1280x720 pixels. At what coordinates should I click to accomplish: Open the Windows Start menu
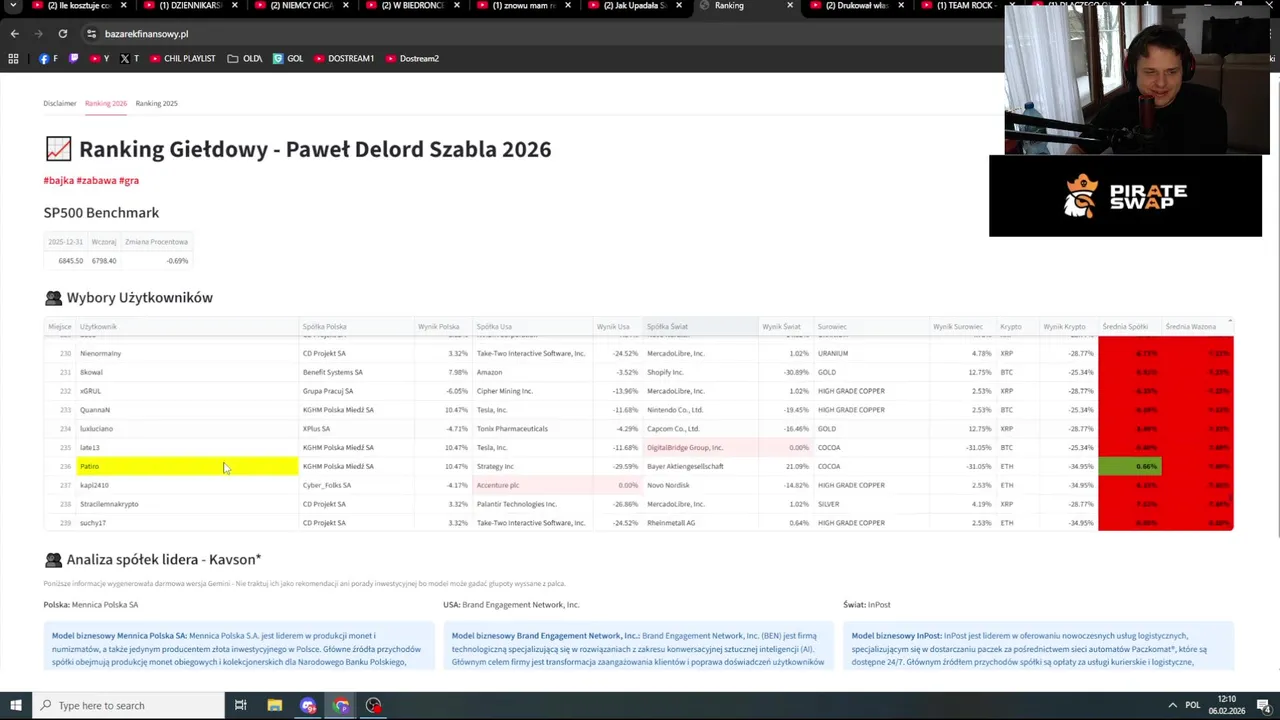15,705
